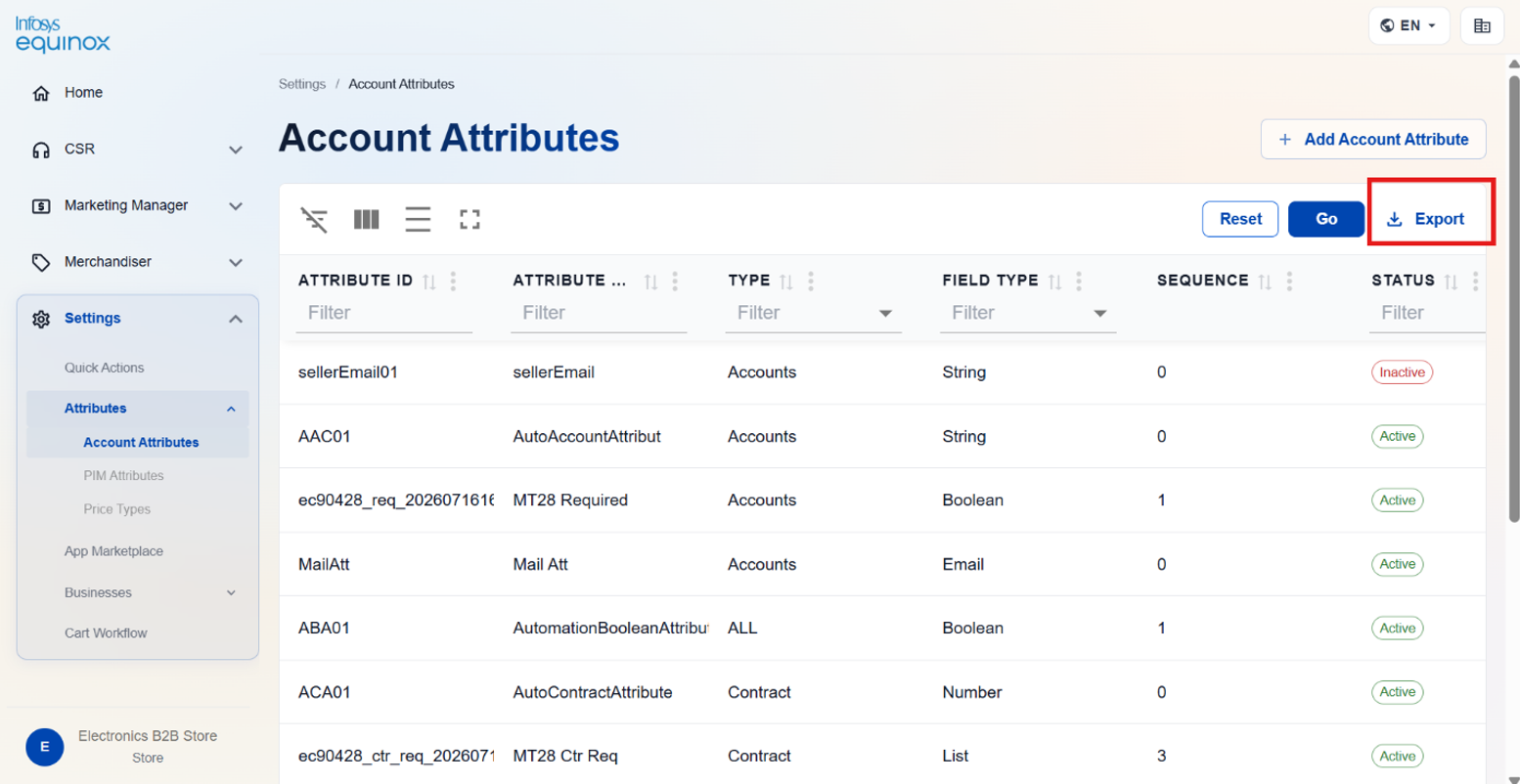Open Sequence column menu dots
This screenshot has height=784, width=1520.
click(1289, 282)
